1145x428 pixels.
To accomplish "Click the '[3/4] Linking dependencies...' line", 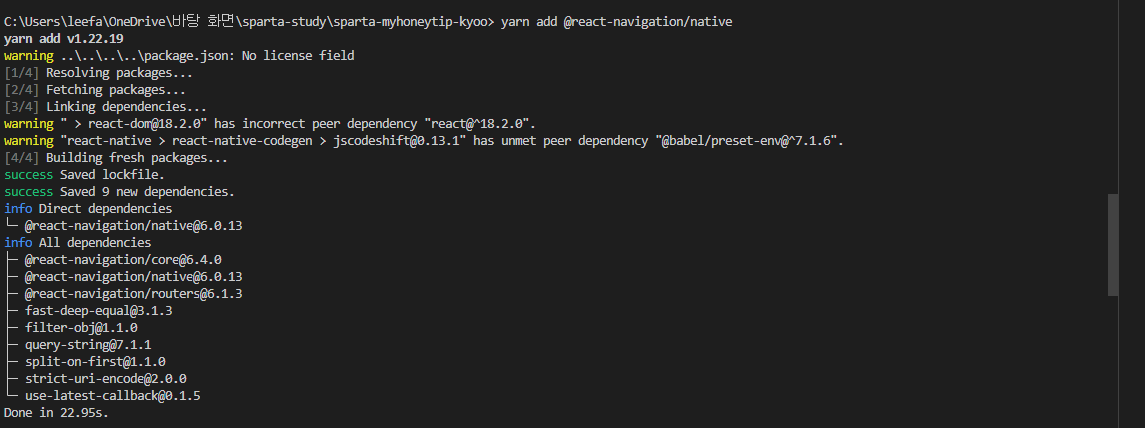I will tap(105, 107).
